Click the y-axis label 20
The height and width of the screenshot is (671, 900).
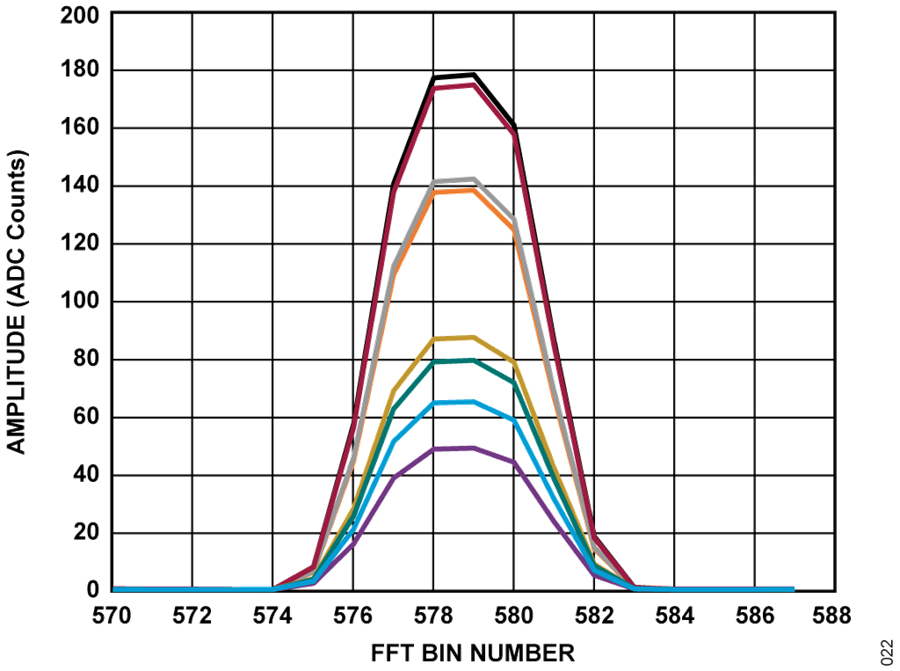86,533
